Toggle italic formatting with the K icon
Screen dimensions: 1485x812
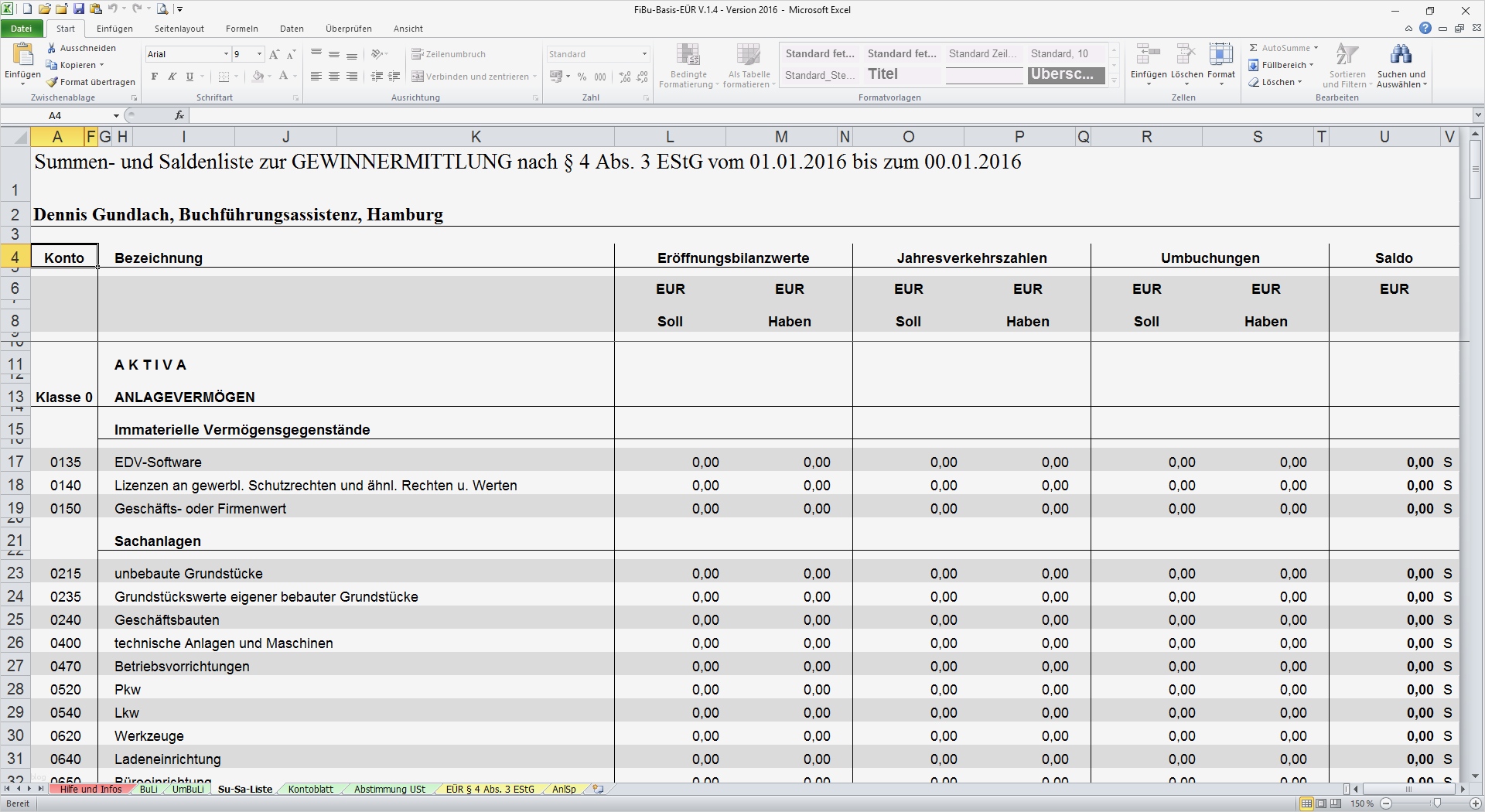[x=171, y=77]
